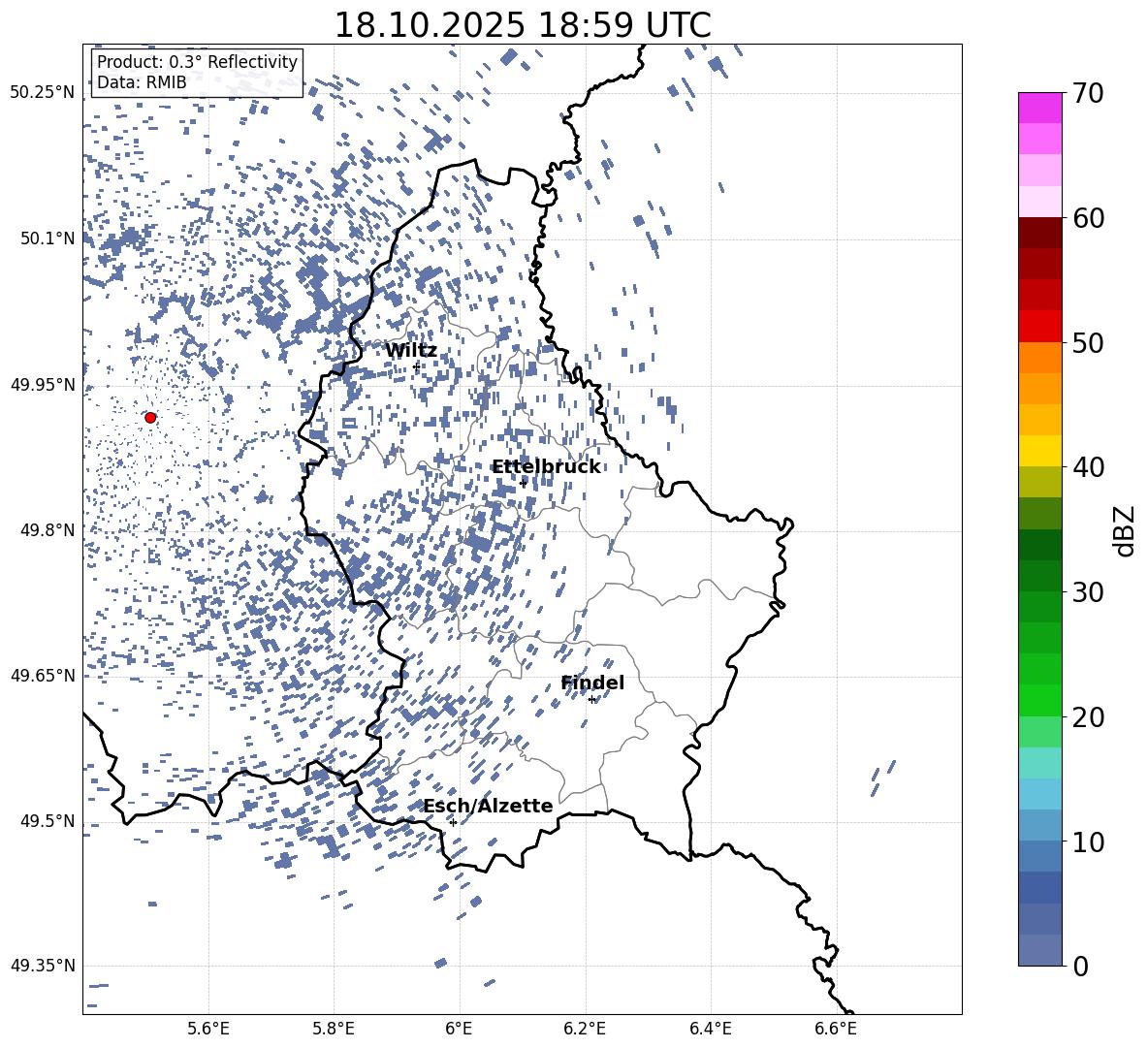Click the 49.8°N latitude label
This screenshot has height=1048, width=1148.
[x=48, y=530]
